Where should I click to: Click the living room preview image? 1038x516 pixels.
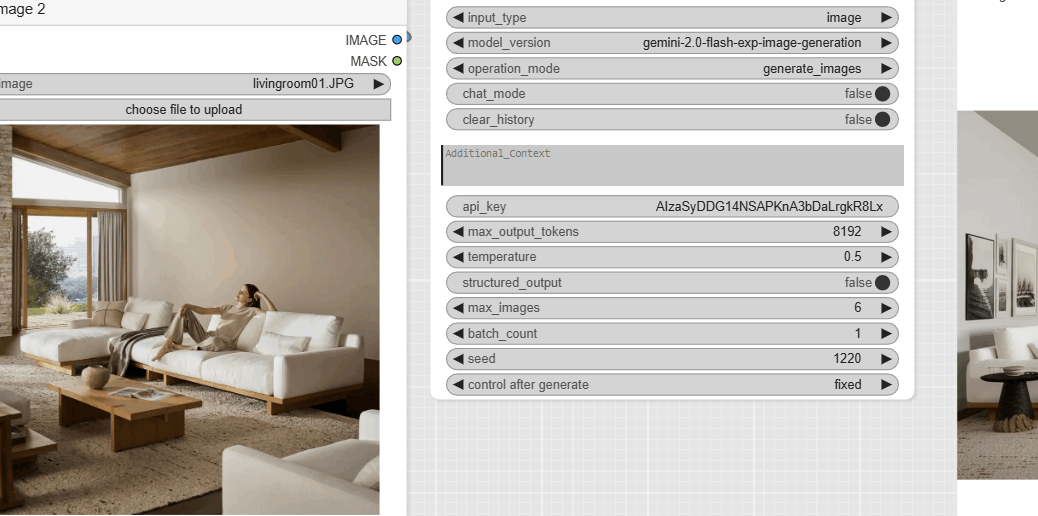coord(189,320)
